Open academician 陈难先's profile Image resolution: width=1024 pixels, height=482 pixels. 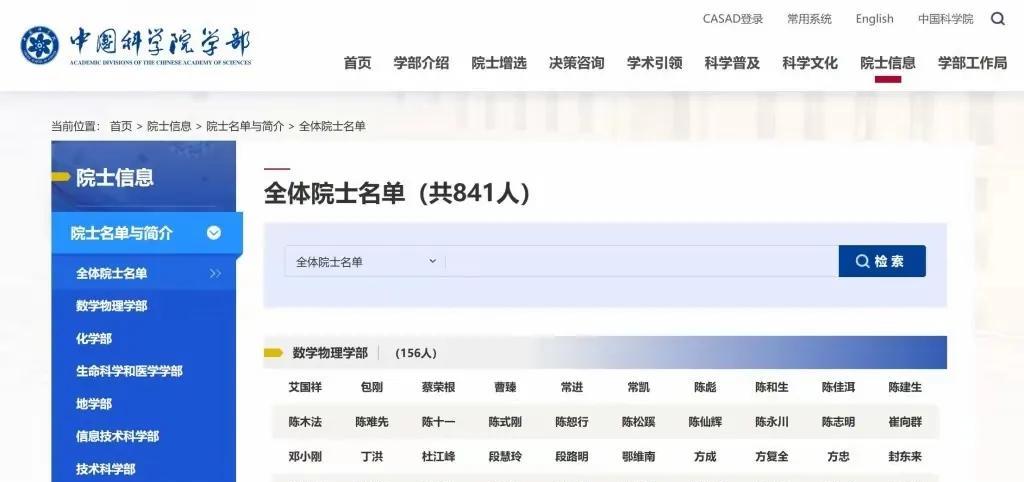tap(372, 422)
